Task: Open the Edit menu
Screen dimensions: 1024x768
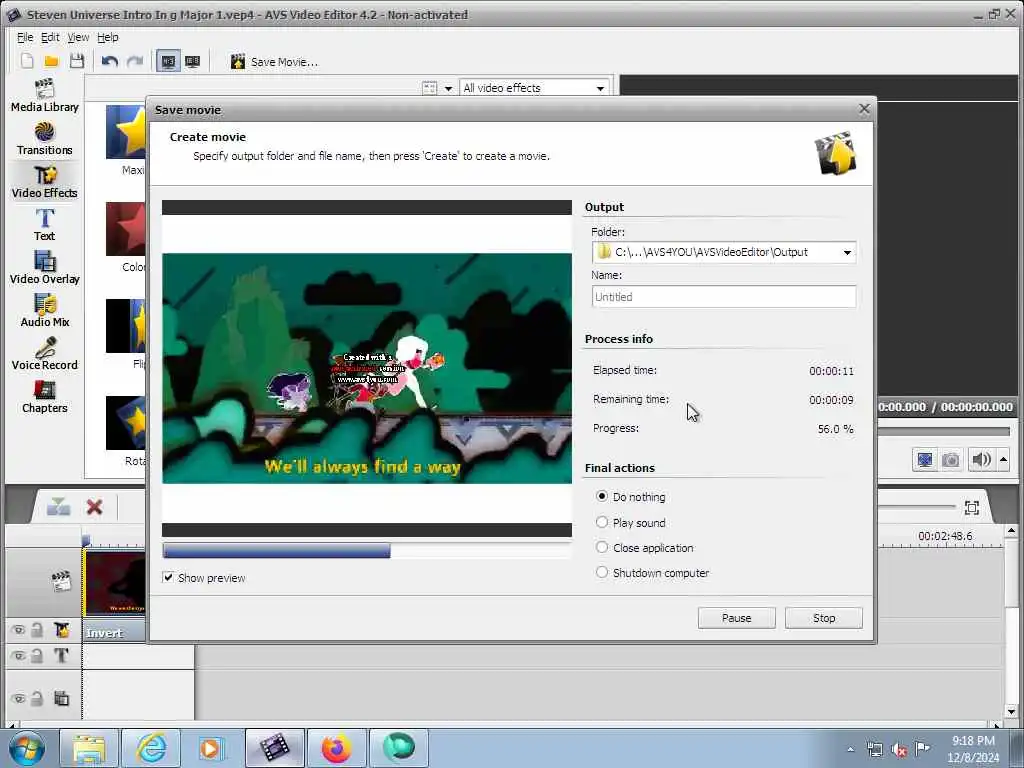Action: [50, 37]
